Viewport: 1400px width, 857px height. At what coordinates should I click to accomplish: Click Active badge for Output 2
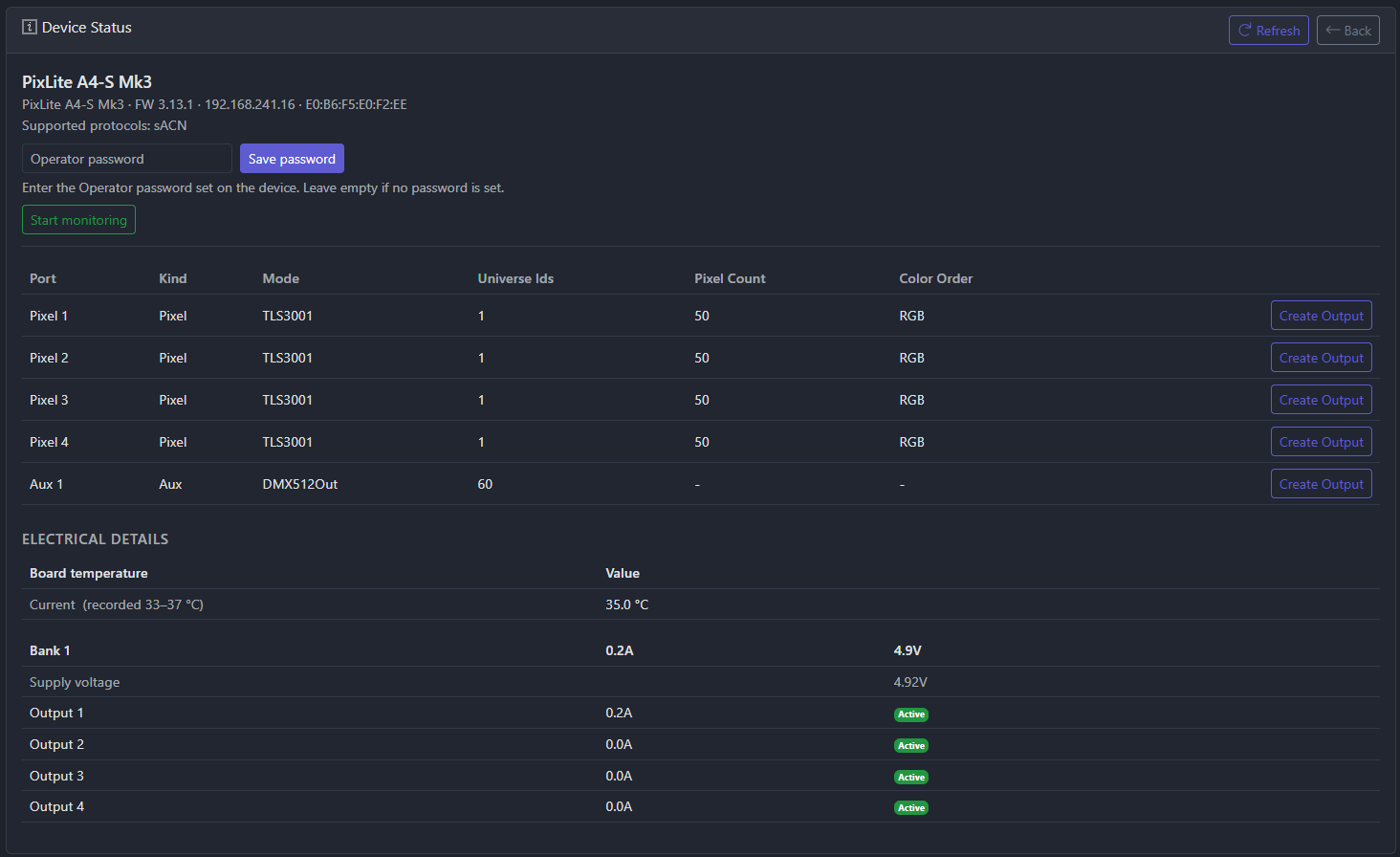pos(911,746)
